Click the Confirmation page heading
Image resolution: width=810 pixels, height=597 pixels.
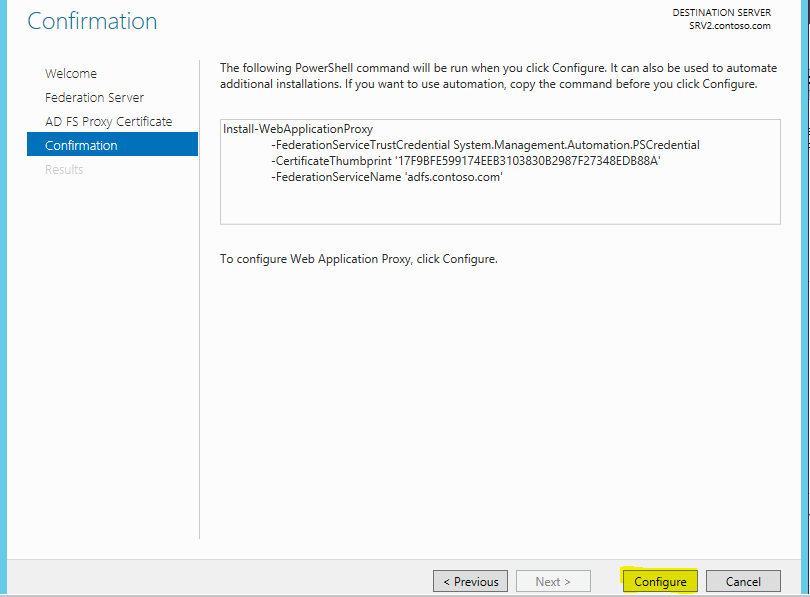tap(92, 21)
